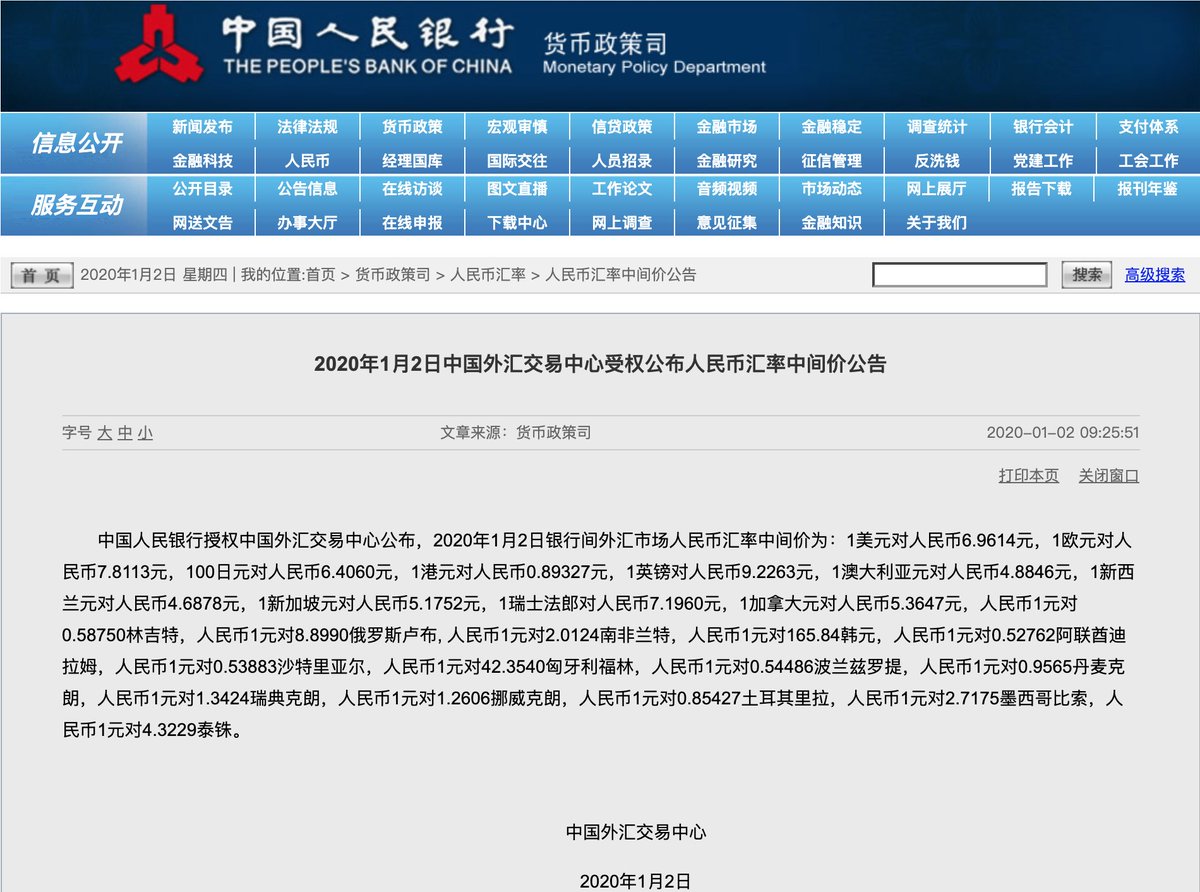The width and height of the screenshot is (1200, 892).
Task: Open the 工作论文 service link
Action: click(x=622, y=189)
